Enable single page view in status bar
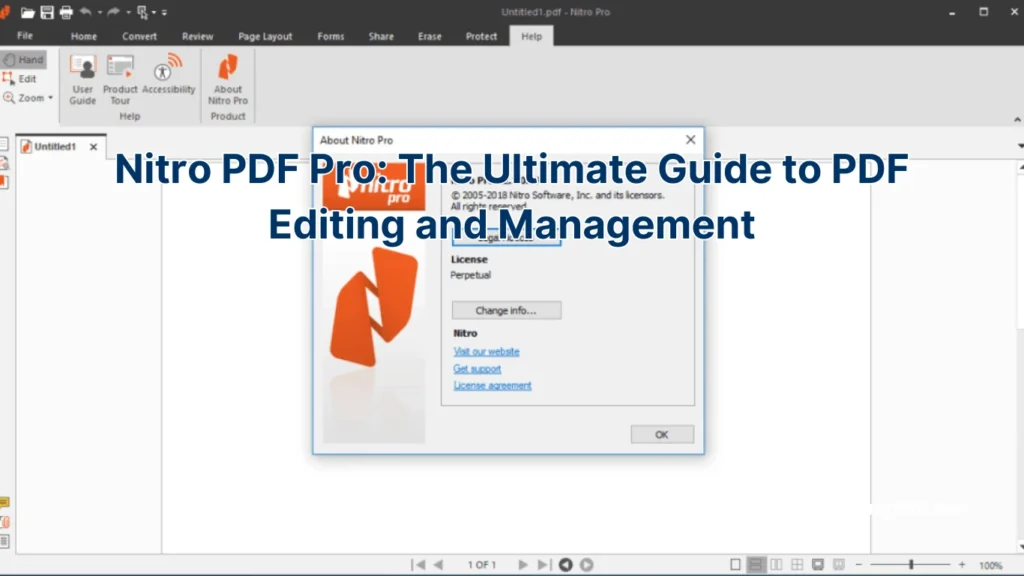The width and height of the screenshot is (1024, 576). pyautogui.click(x=736, y=565)
